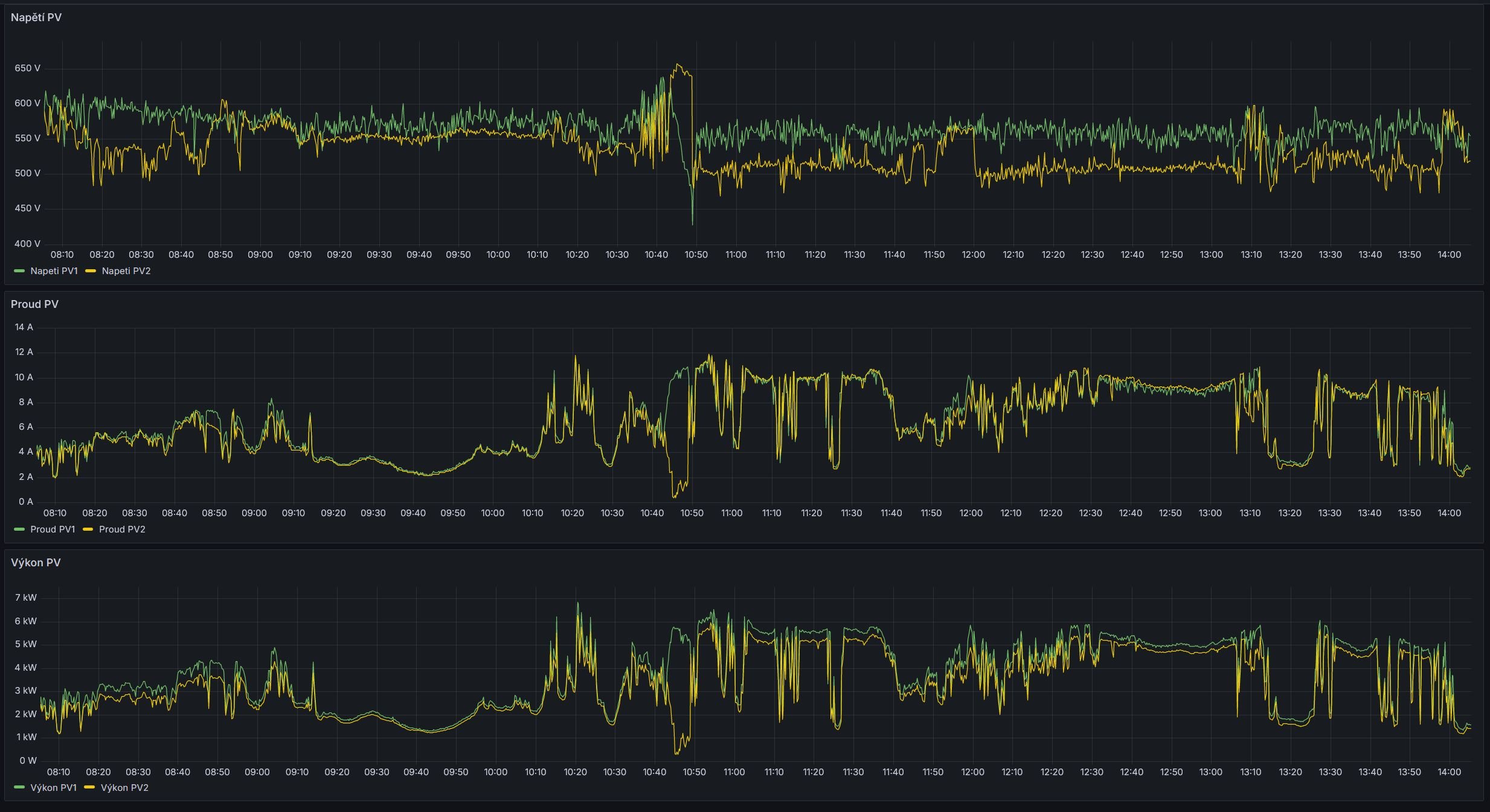Viewport: 1490px width, 812px height.
Task: Click green color swatch of Napeti PV1
Action: click(x=19, y=271)
